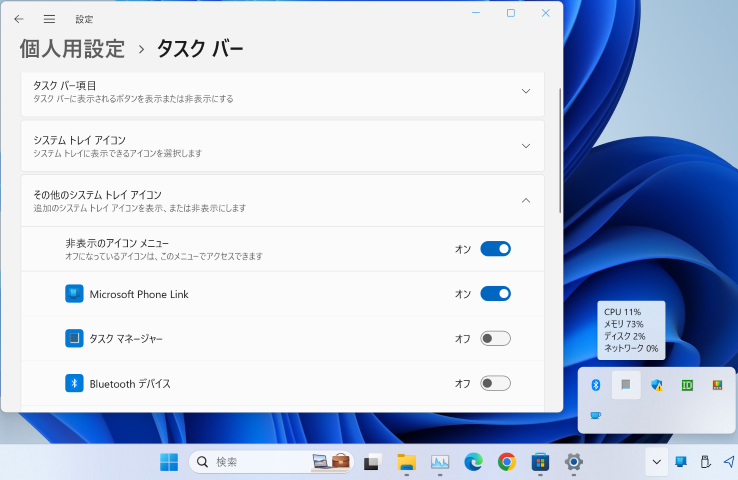
Task: Go to 個人用設定 via breadcrumb
Action: click(x=72, y=49)
